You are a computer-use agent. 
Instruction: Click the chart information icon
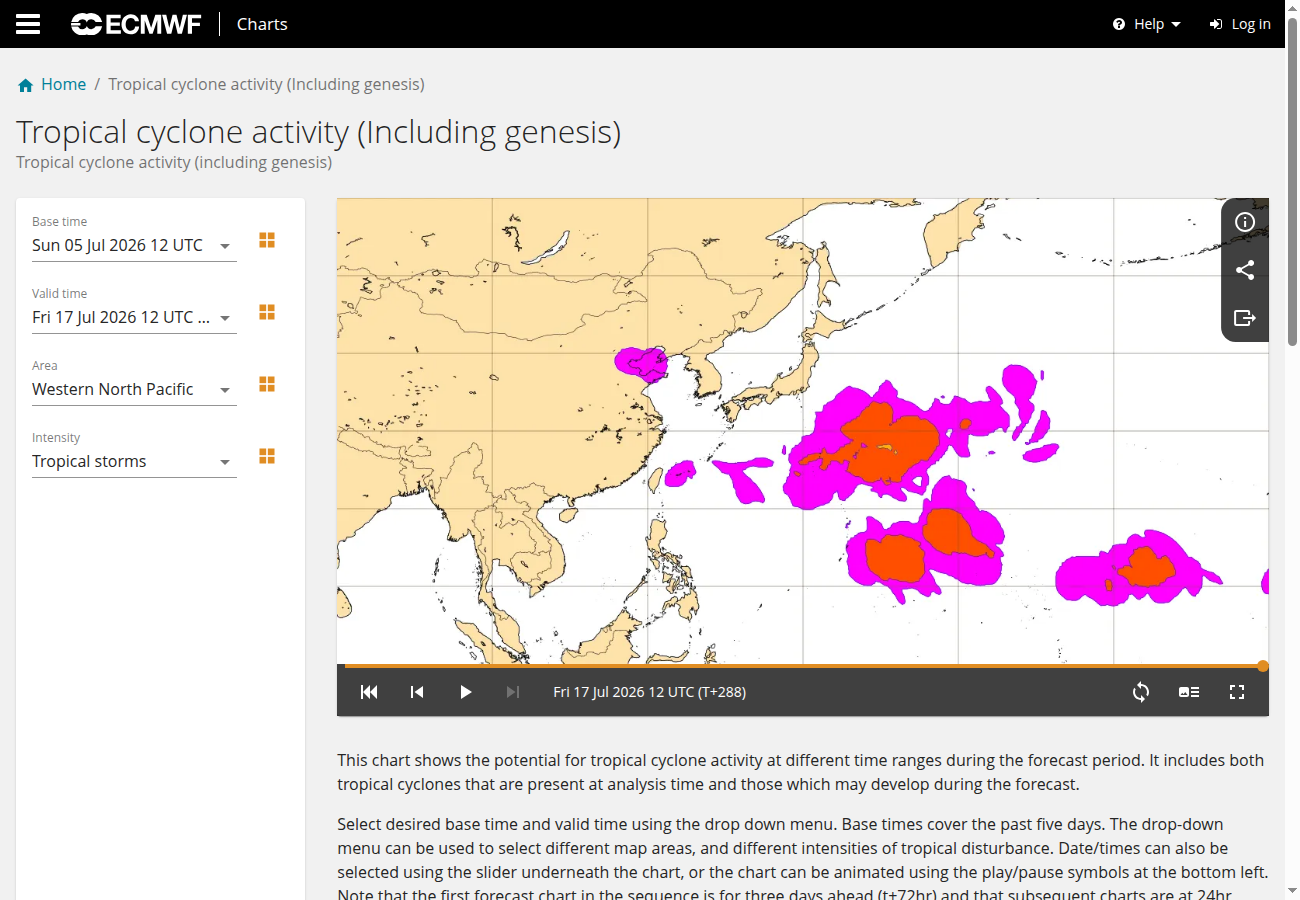1245,222
